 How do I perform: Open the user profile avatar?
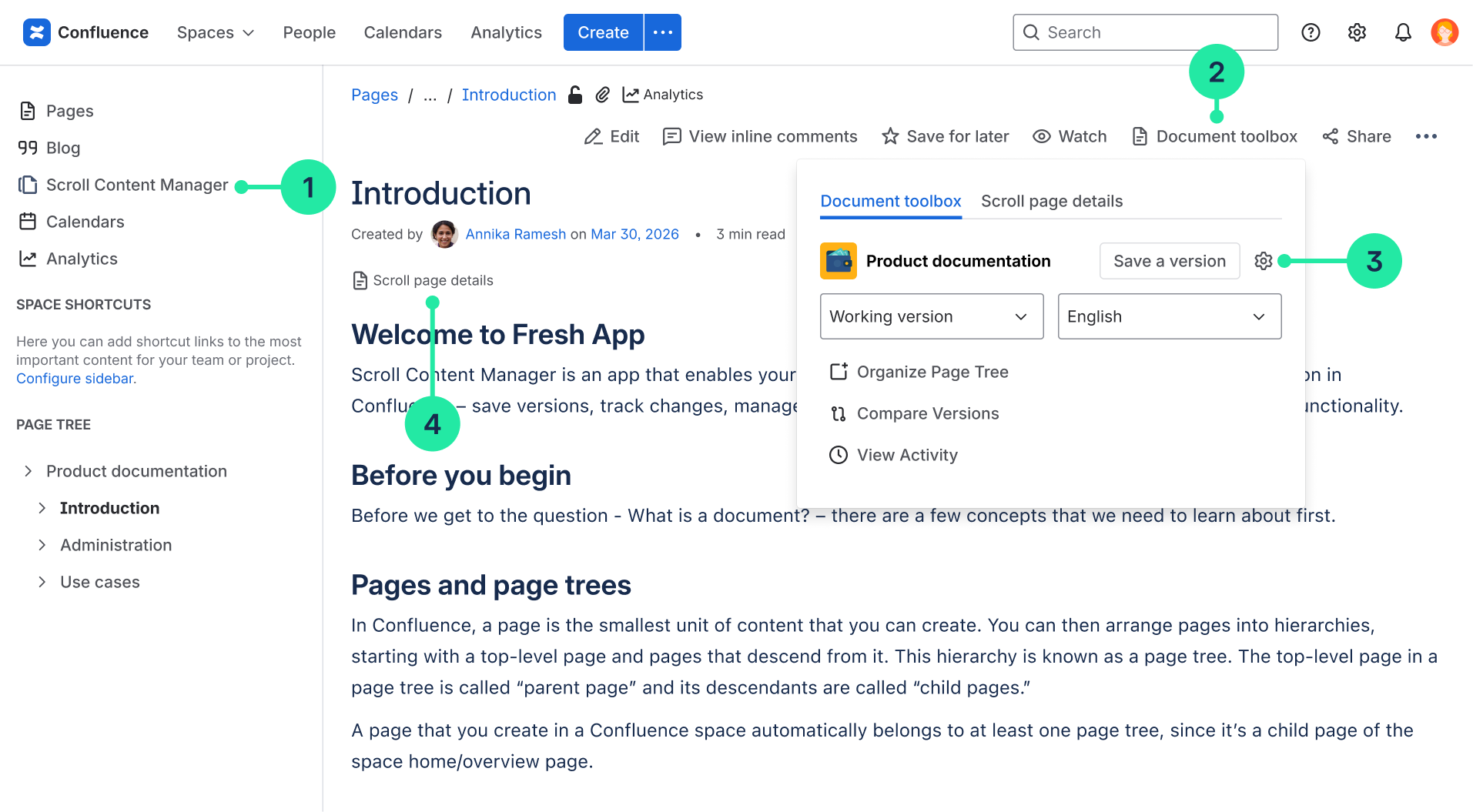tap(1445, 32)
